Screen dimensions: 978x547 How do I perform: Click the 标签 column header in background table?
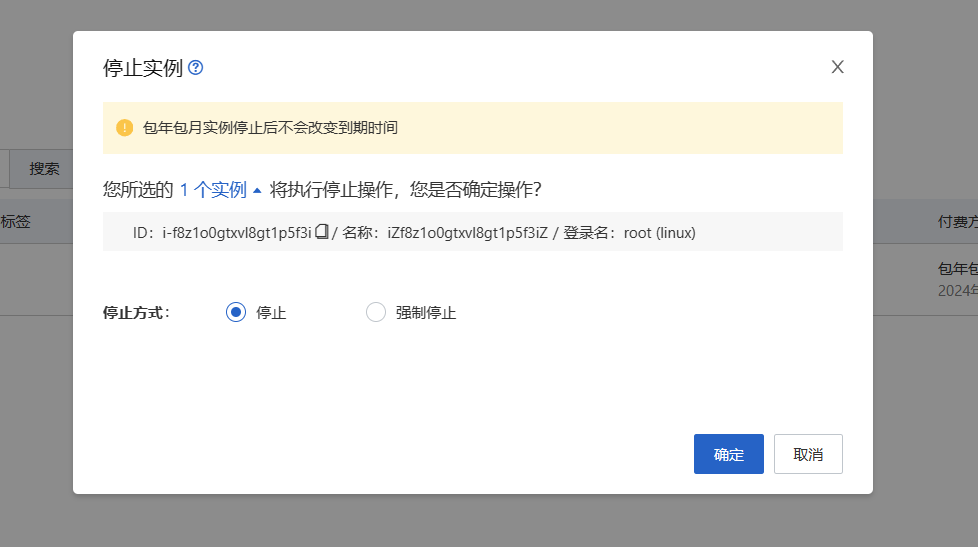click(x=16, y=221)
